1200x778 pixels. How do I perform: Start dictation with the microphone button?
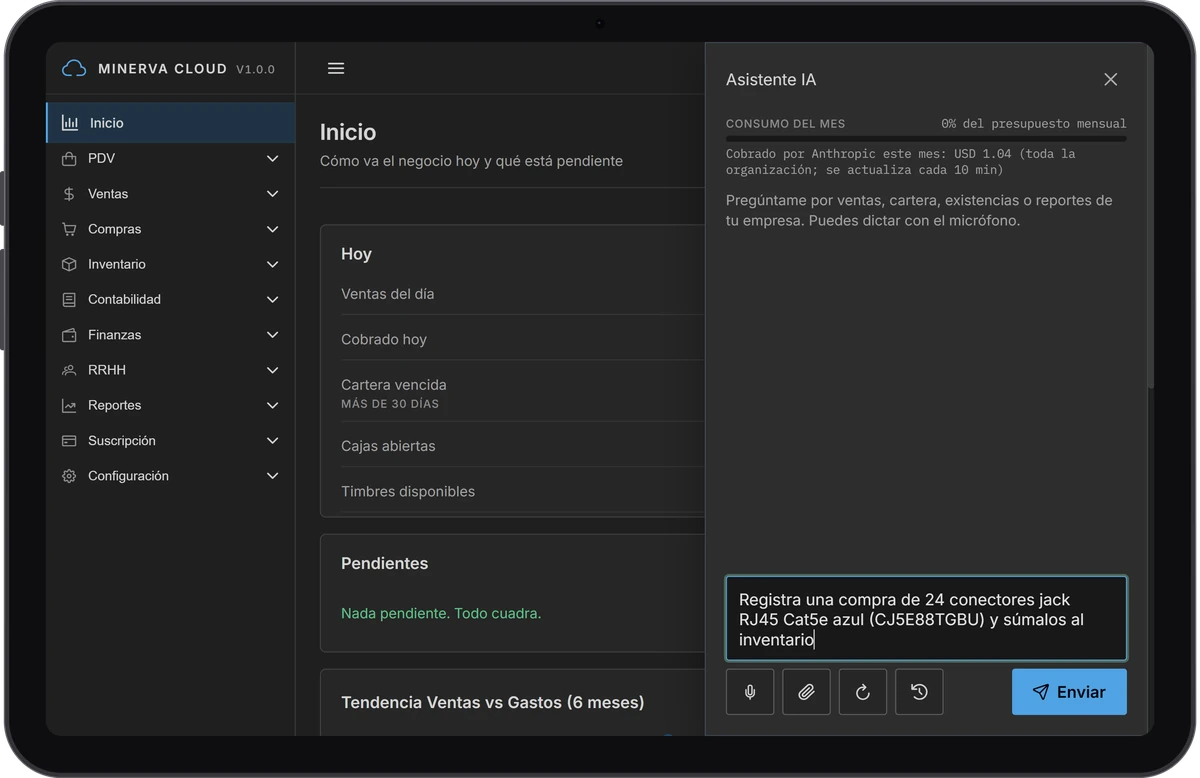click(750, 692)
